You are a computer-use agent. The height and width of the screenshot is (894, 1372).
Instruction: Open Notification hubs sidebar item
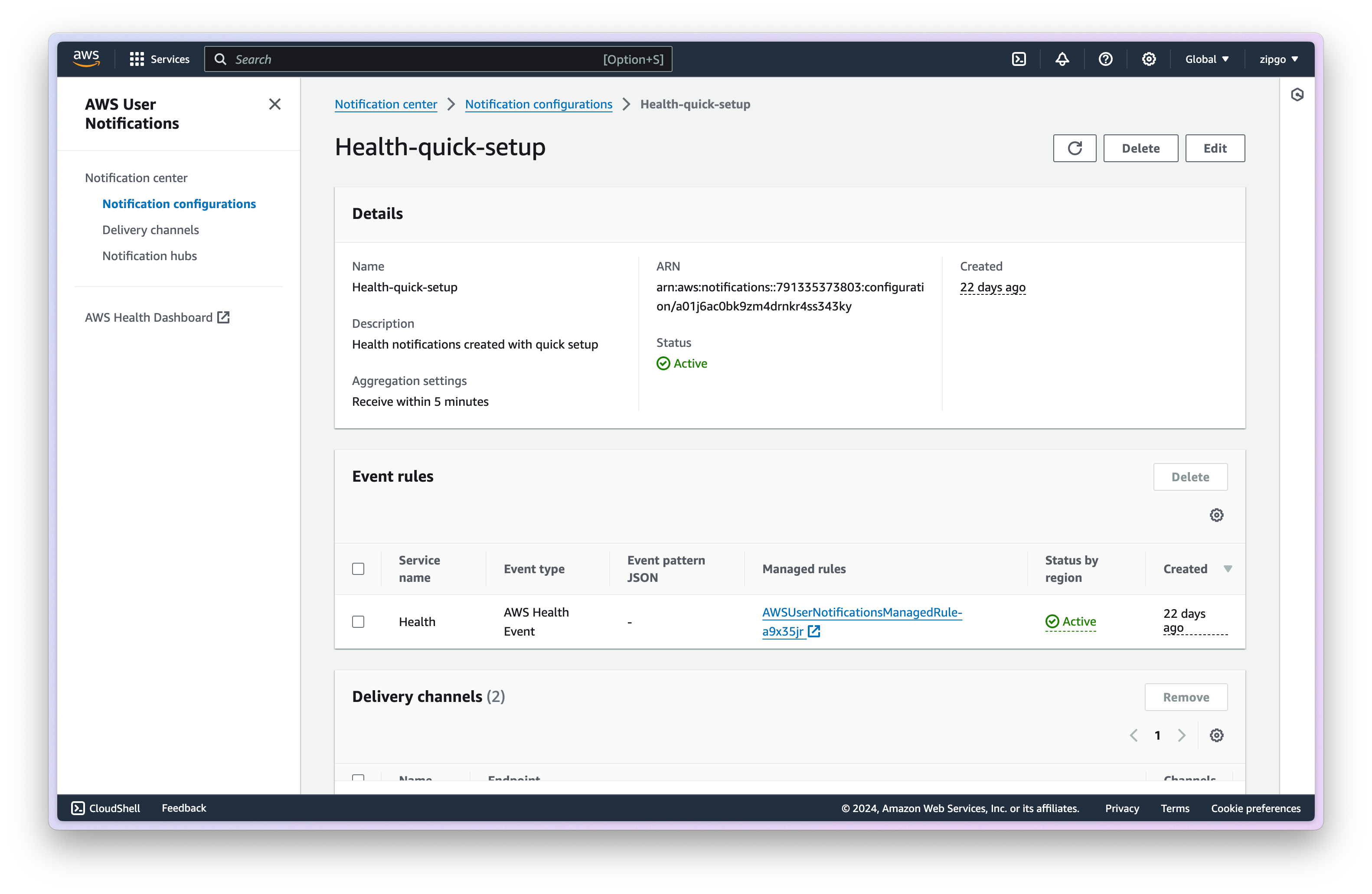click(x=149, y=256)
